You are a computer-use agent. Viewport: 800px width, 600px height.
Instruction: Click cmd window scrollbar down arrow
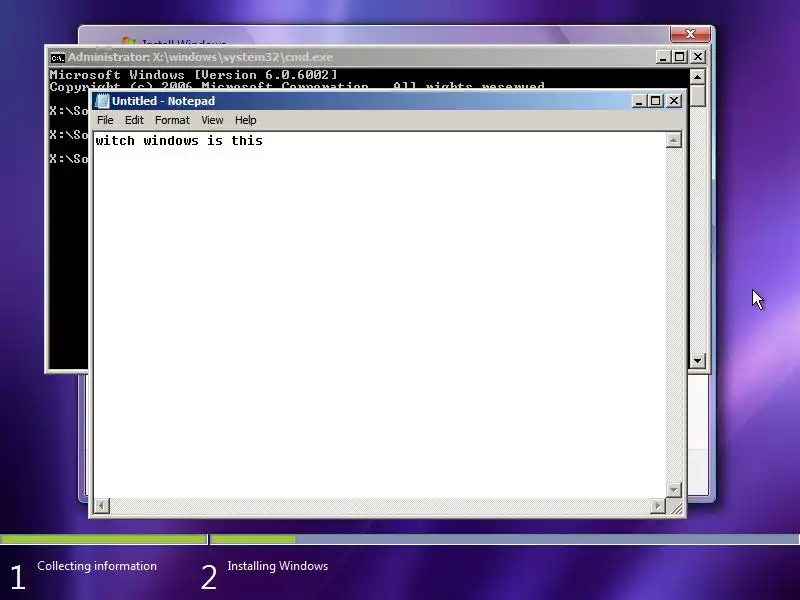click(x=697, y=361)
